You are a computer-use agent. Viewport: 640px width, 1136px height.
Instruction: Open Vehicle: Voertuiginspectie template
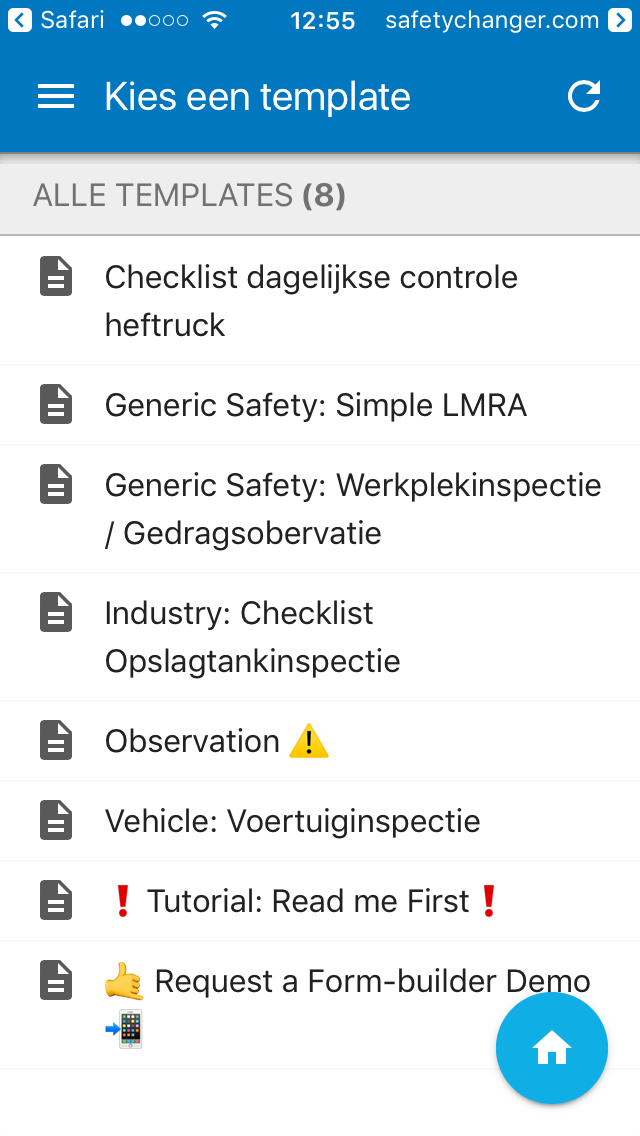pyautogui.click(x=292, y=821)
